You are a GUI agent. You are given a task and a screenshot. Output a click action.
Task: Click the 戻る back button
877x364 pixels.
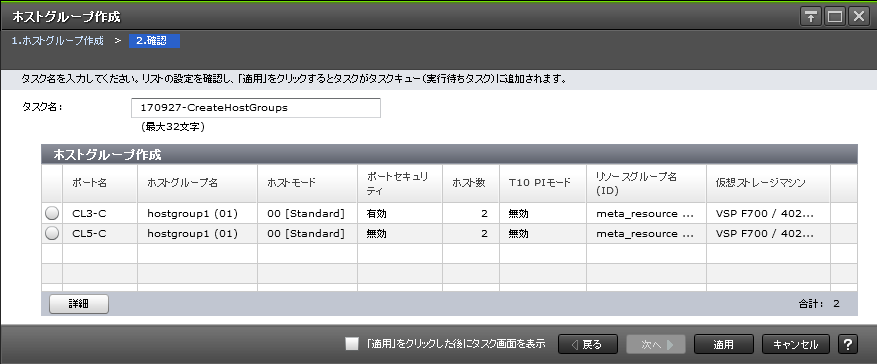click(588, 344)
